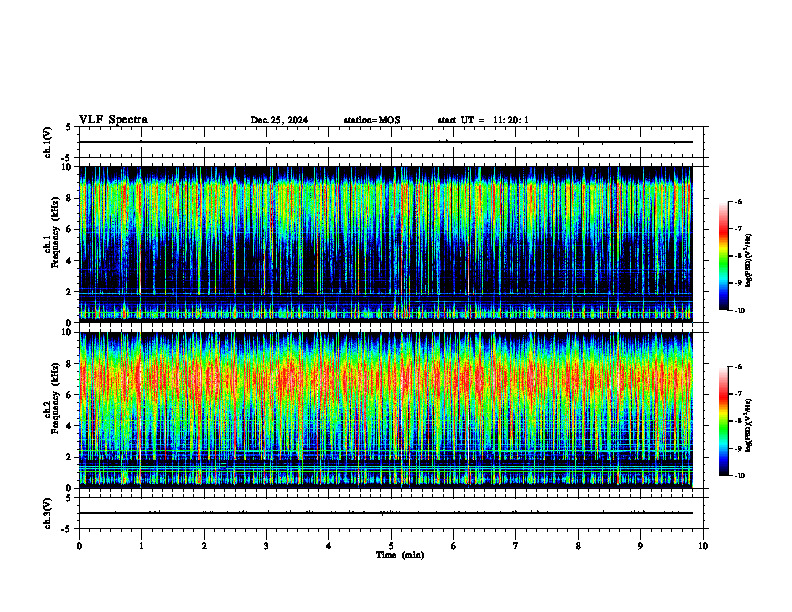The width and height of the screenshot is (792, 612).
Task: Click the ch.2 color bar log(PSD) label
Action: 749,426
